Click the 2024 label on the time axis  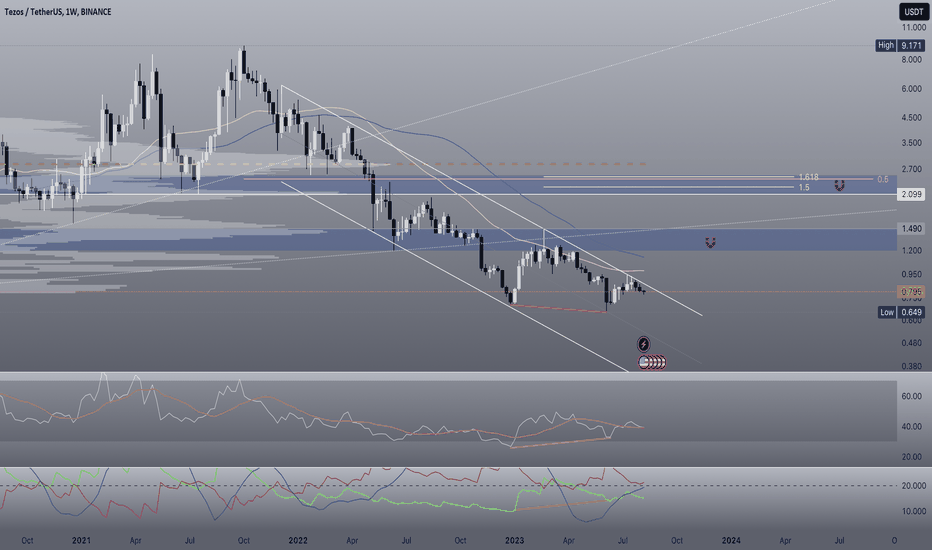tap(731, 540)
